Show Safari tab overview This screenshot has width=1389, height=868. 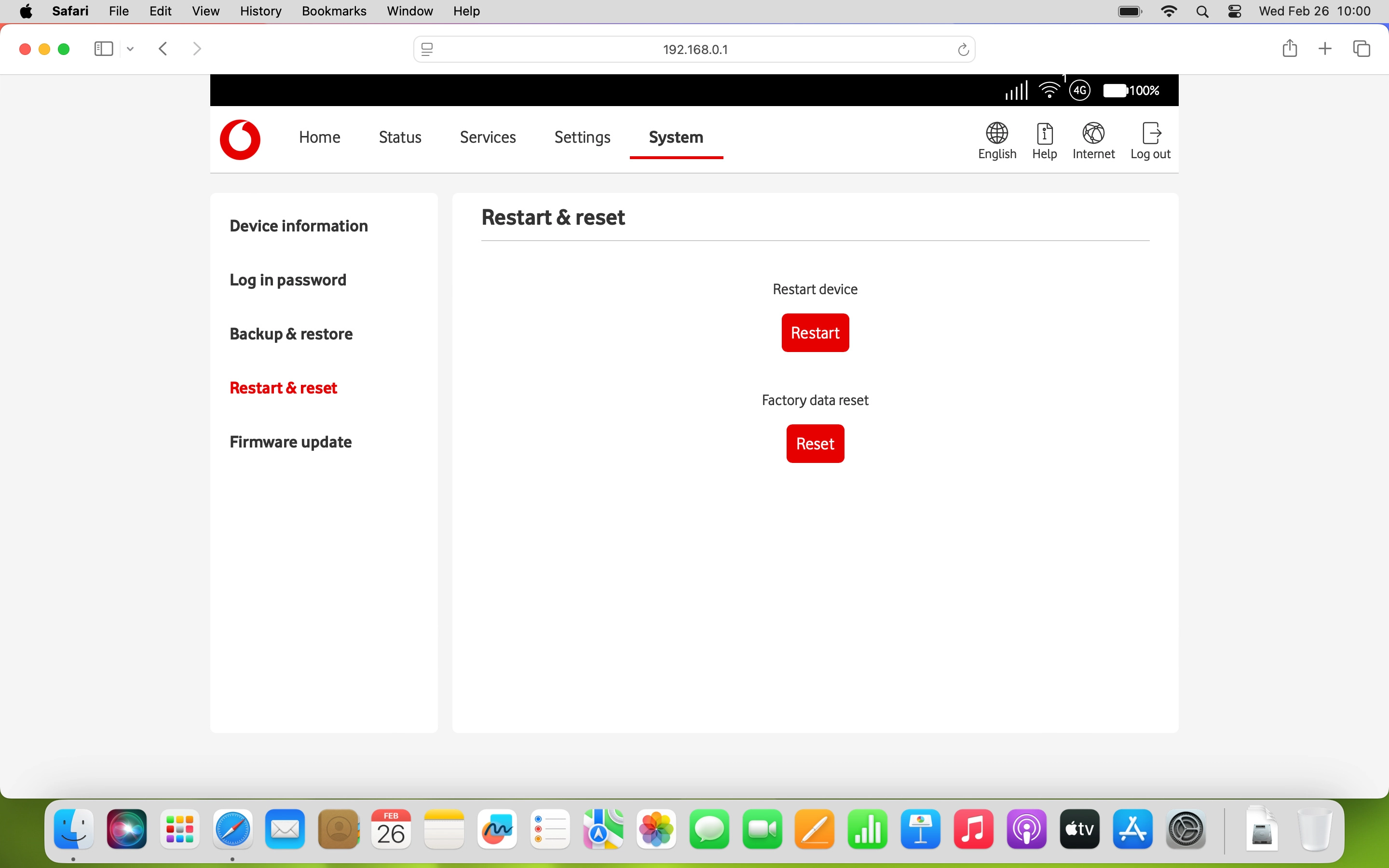[x=1361, y=49]
